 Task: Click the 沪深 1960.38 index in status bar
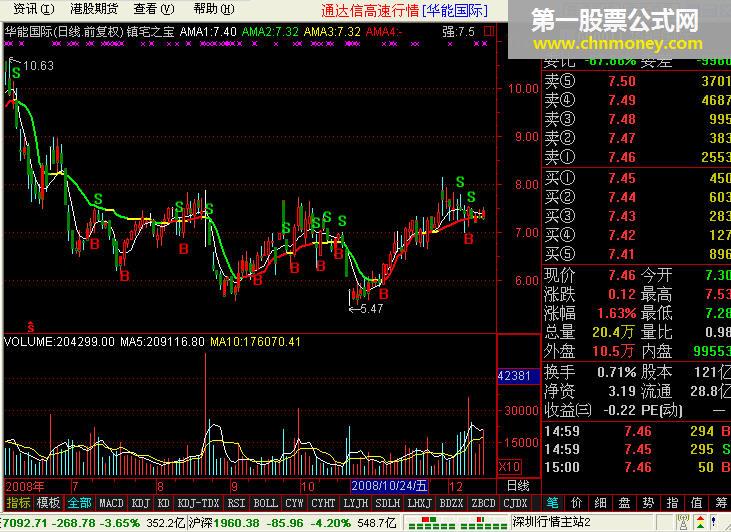click(x=224, y=523)
